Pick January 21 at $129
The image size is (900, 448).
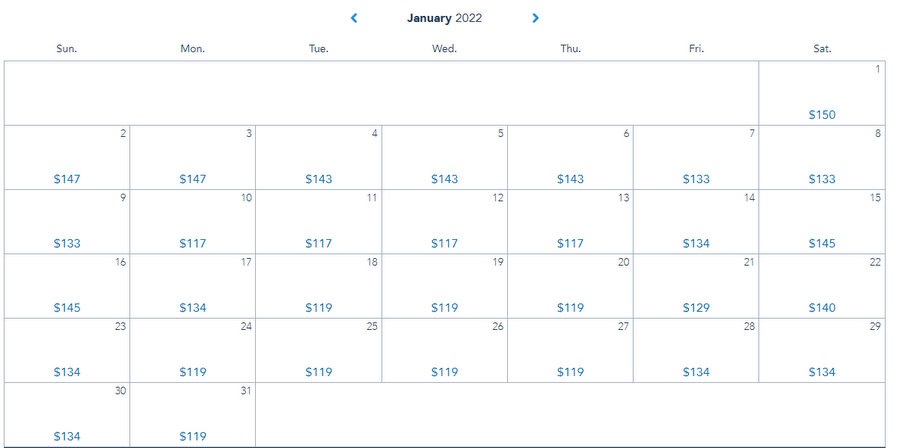point(696,286)
